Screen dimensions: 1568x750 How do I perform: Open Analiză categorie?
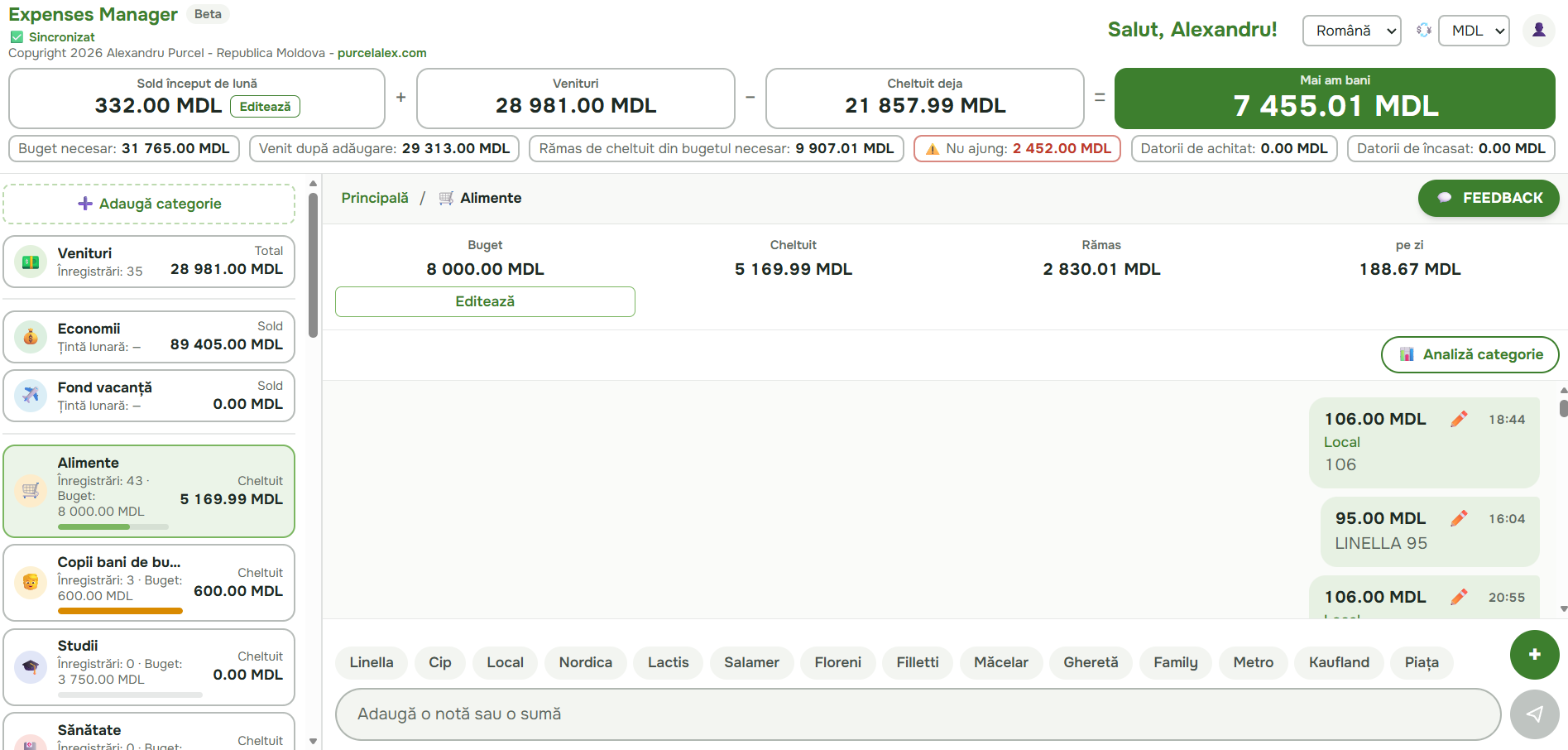coord(1470,354)
